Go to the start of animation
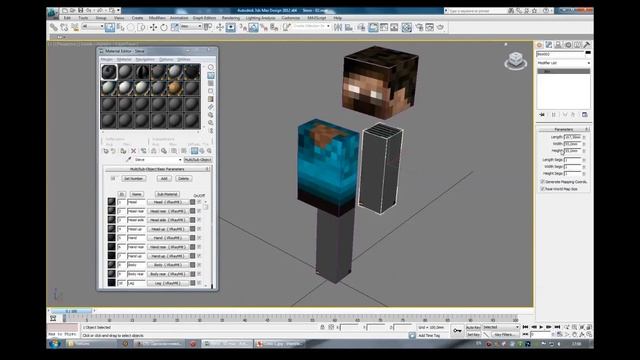 tap(526, 327)
